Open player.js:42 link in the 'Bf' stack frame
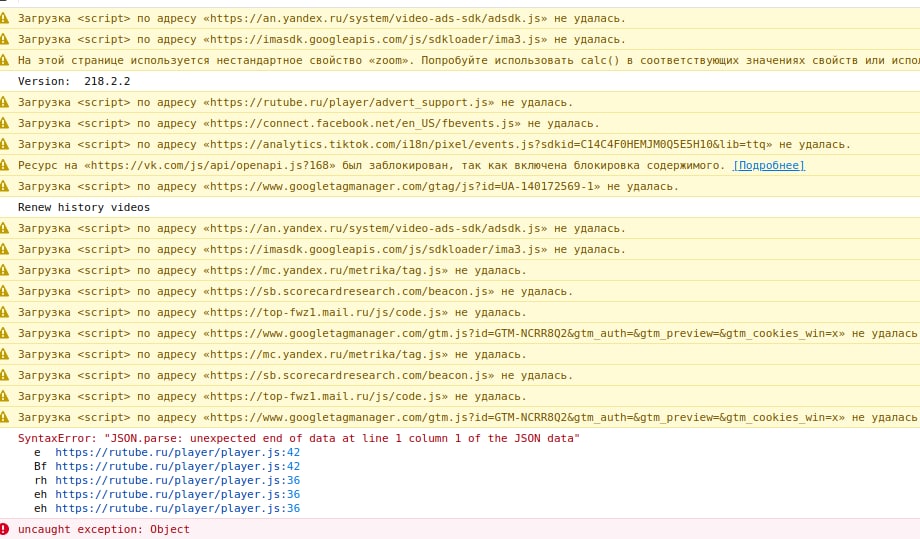 click(x=177, y=466)
